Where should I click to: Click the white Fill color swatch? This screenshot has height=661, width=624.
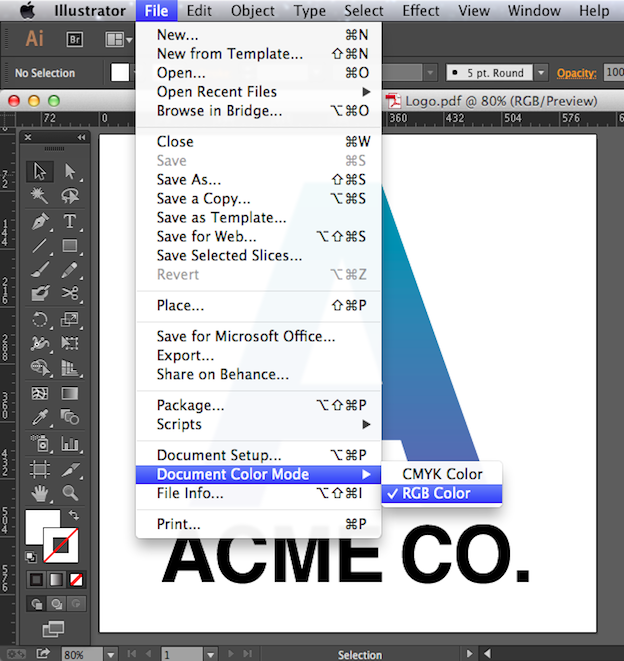pyautogui.click(x=41, y=526)
